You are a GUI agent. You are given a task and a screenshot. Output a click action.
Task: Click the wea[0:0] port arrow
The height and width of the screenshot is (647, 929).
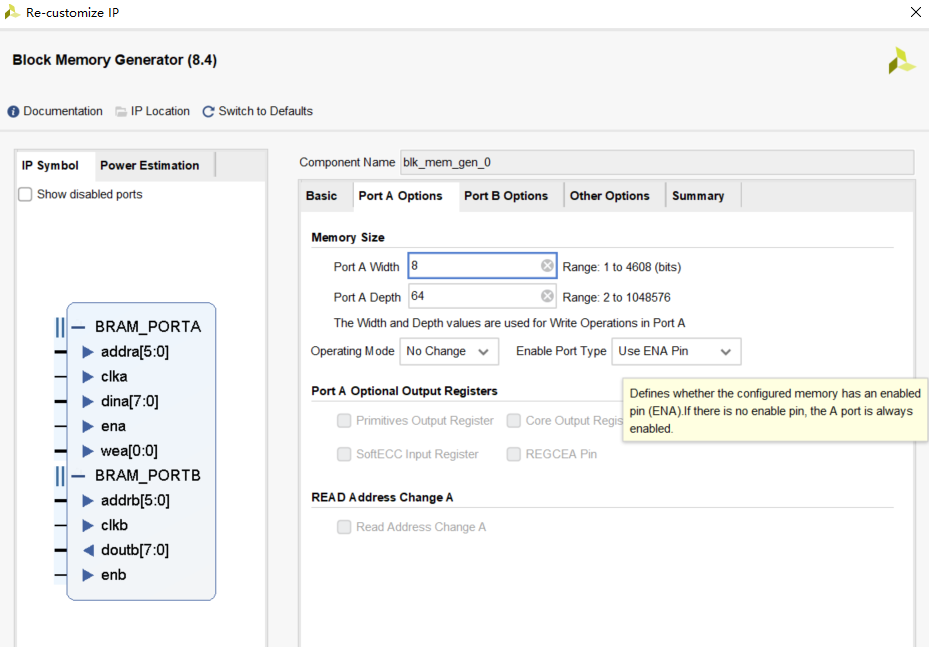click(x=88, y=451)
